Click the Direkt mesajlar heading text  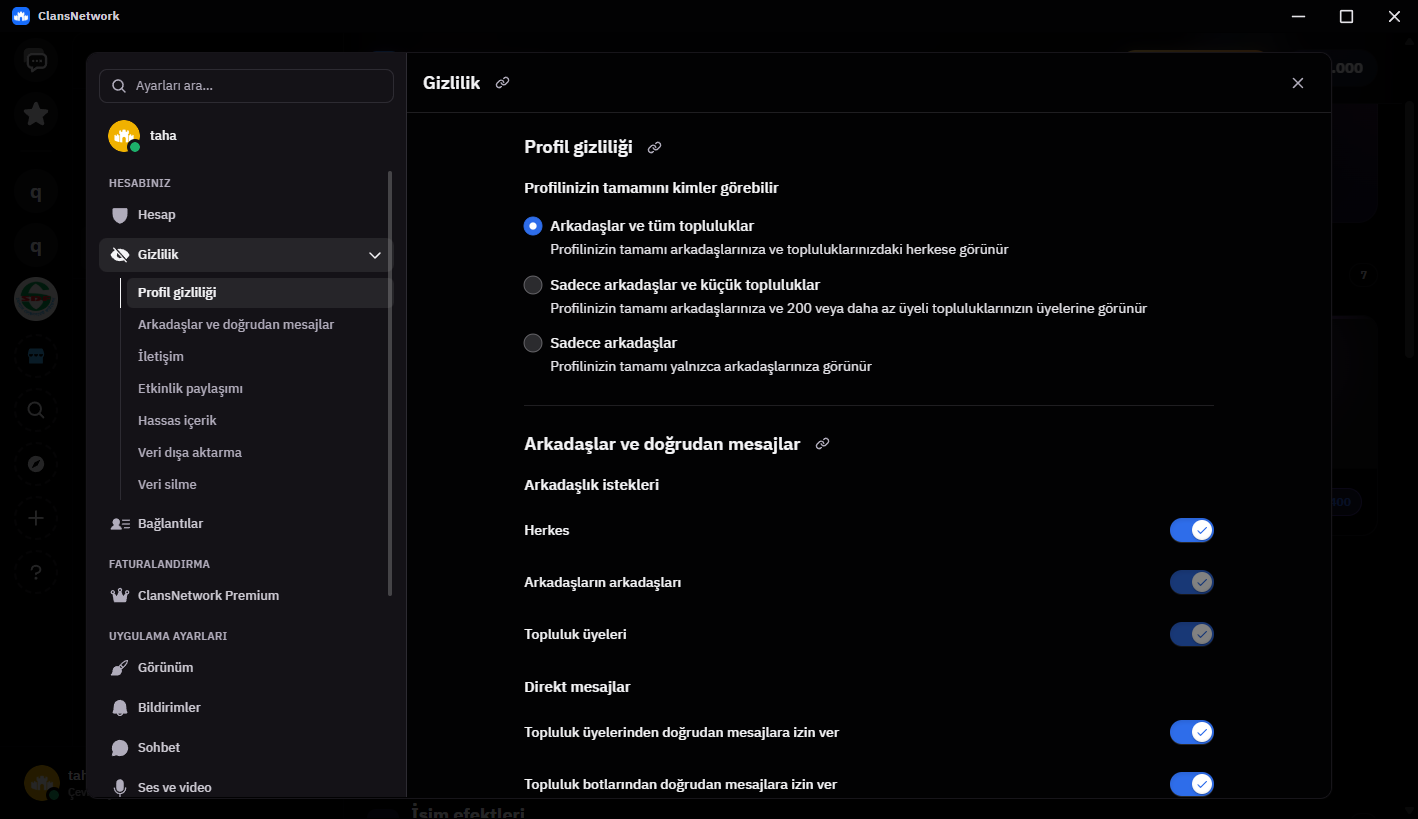[x=577, y=687]
